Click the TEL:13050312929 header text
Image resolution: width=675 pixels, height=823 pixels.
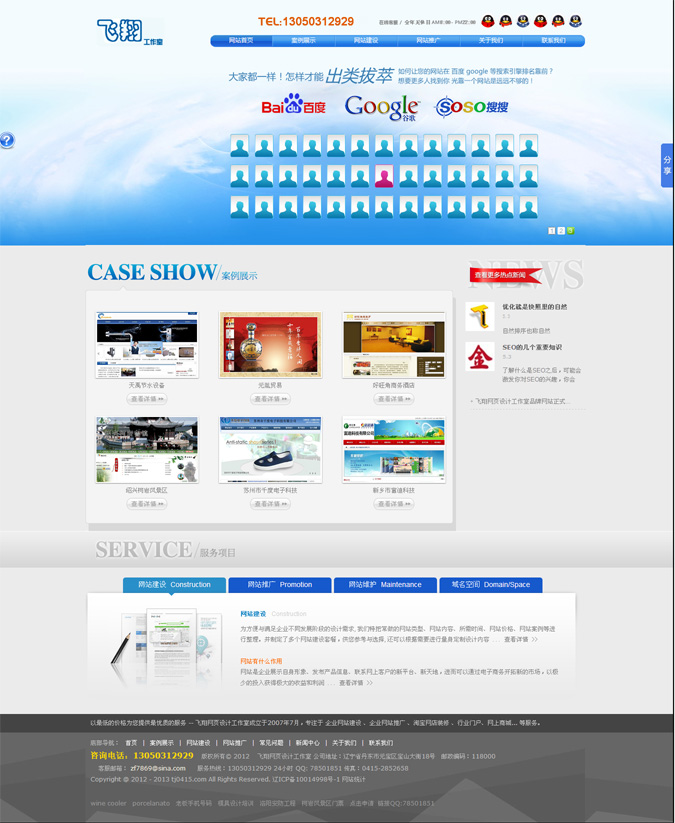[305, 22]
